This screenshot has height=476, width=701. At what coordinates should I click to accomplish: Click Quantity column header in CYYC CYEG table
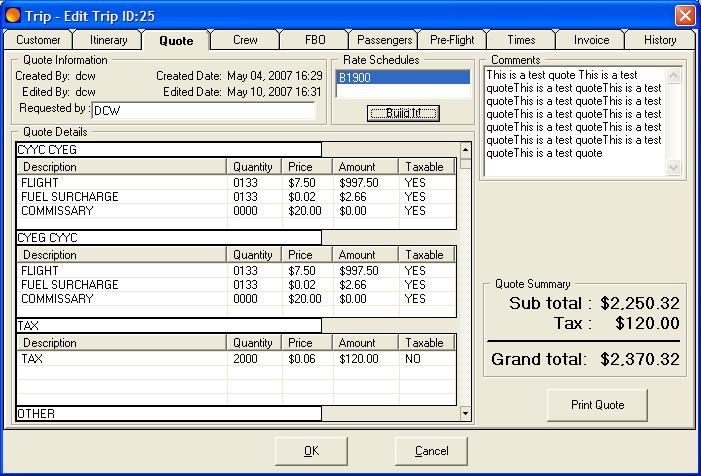tap(254, 167)
